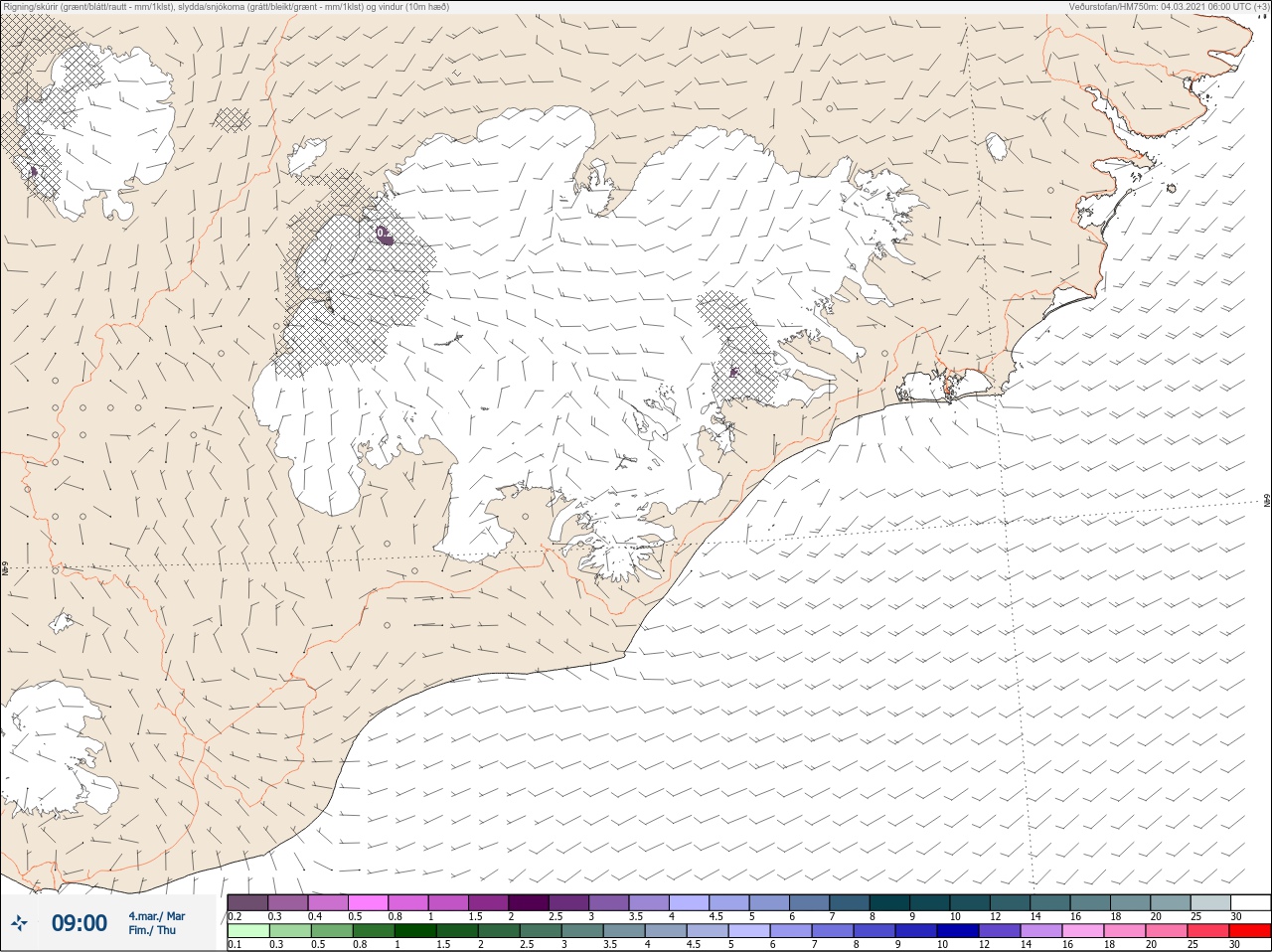Select the 'Fim./ Thu' weekday text
The image size is (1272, 952).
(152, 930)
